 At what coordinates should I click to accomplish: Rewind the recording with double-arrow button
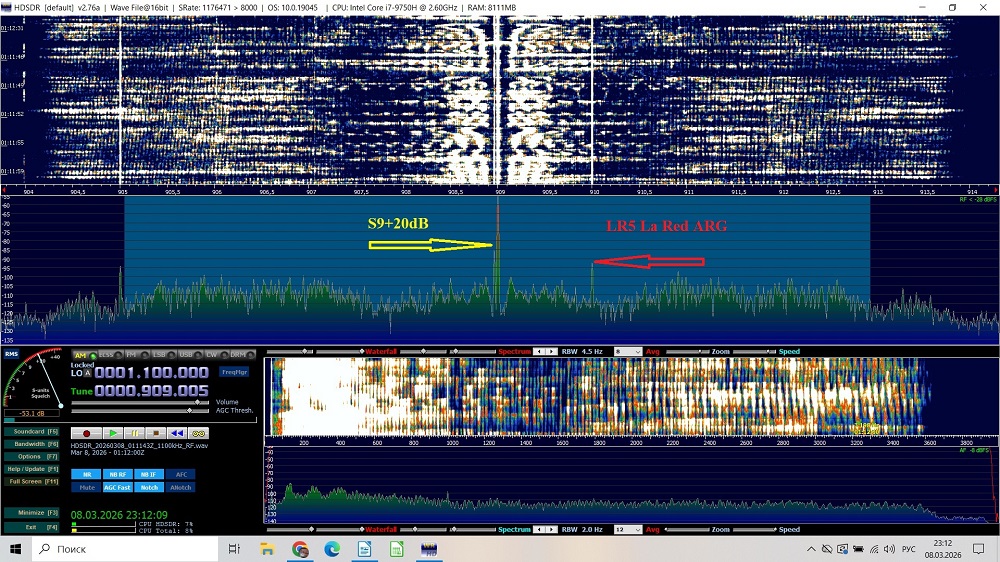(177, 432)
